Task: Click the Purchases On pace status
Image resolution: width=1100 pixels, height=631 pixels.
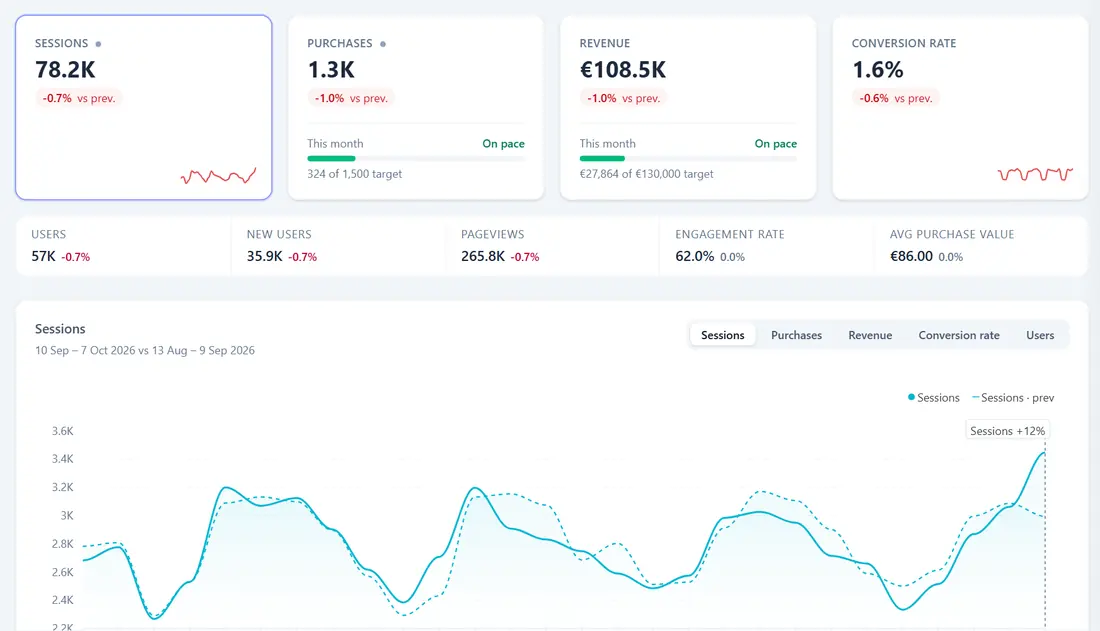Action: click(x=503, y=143)
